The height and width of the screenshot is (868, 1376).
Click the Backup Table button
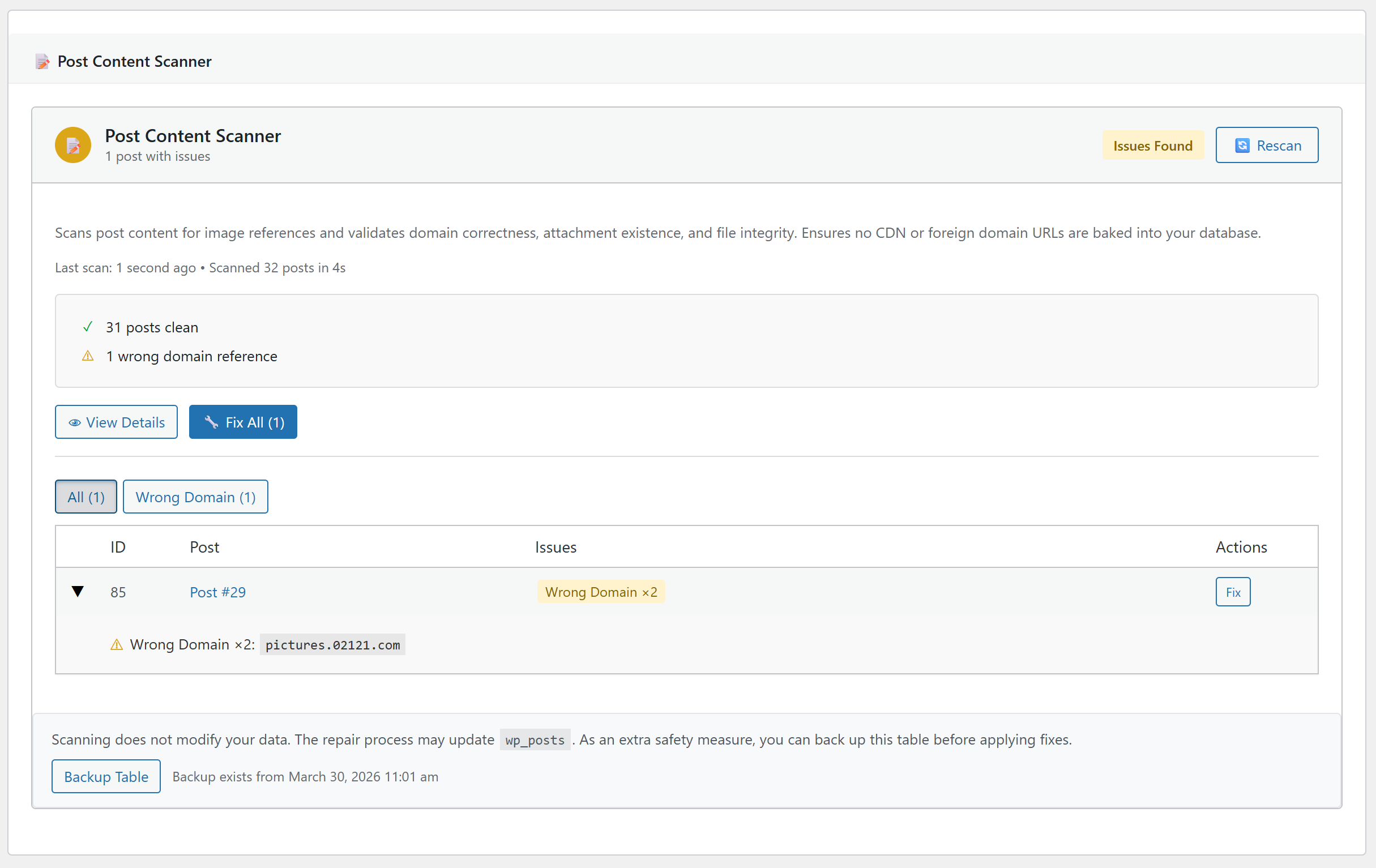tap(106, 777)
